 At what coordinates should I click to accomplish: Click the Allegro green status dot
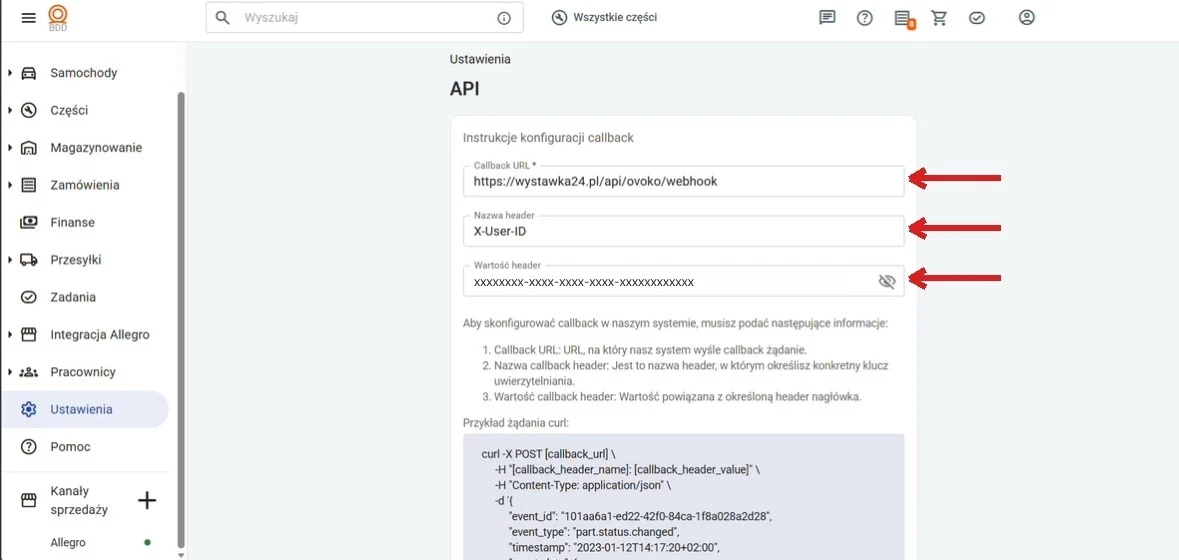[x=147, y=542]
